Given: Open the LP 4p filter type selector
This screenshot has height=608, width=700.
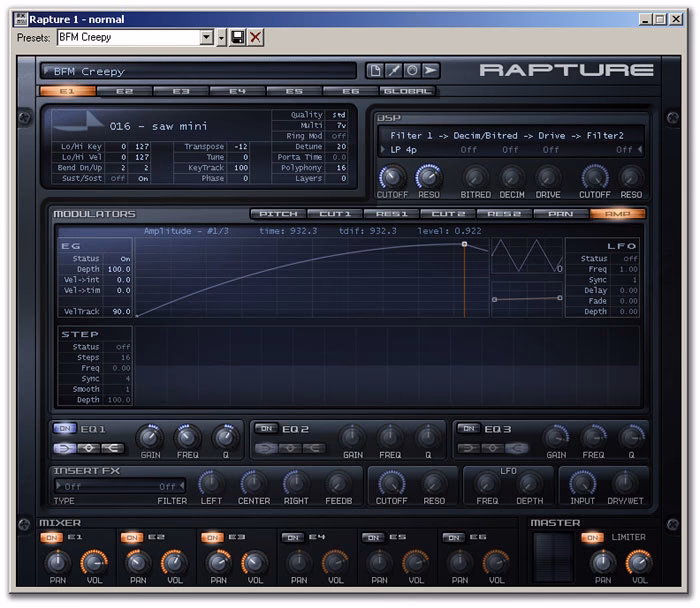Looking at the screenshot, I should [404, 150].
